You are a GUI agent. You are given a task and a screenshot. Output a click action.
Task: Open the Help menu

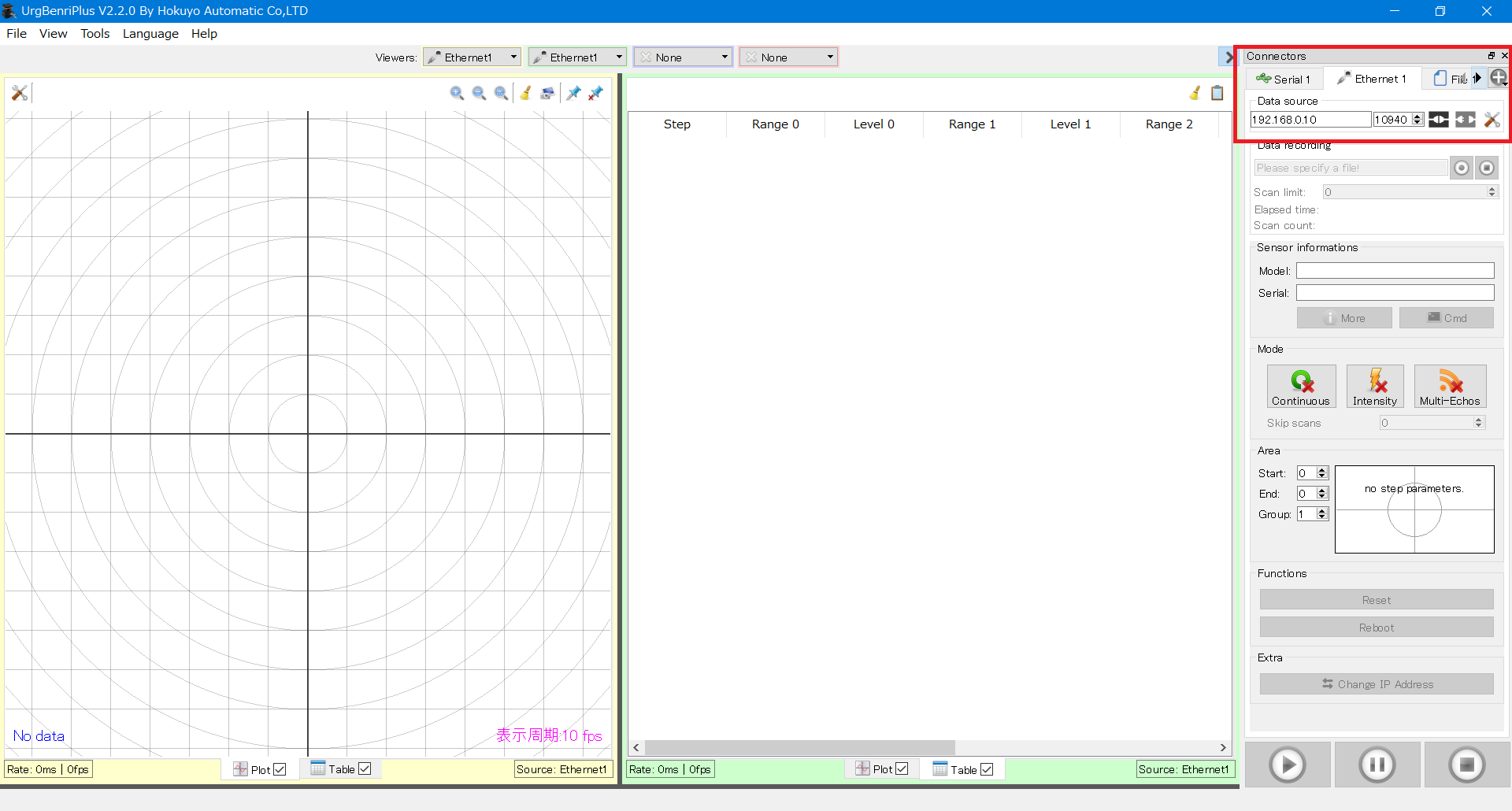pyautogui.click(x=204, y=33)
